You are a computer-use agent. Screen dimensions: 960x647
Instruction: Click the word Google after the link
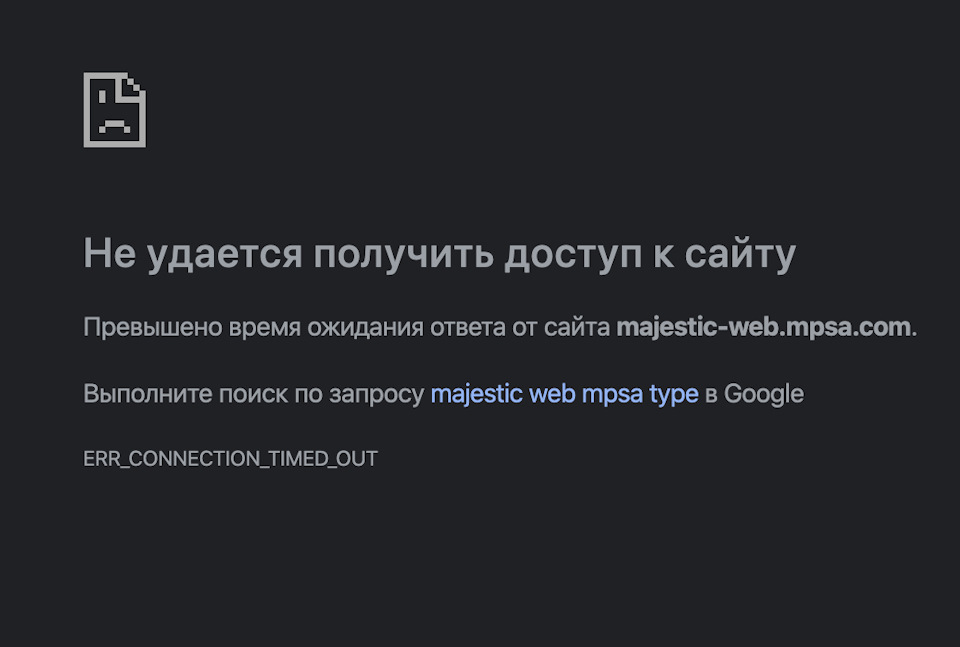[x=763, y=394]
